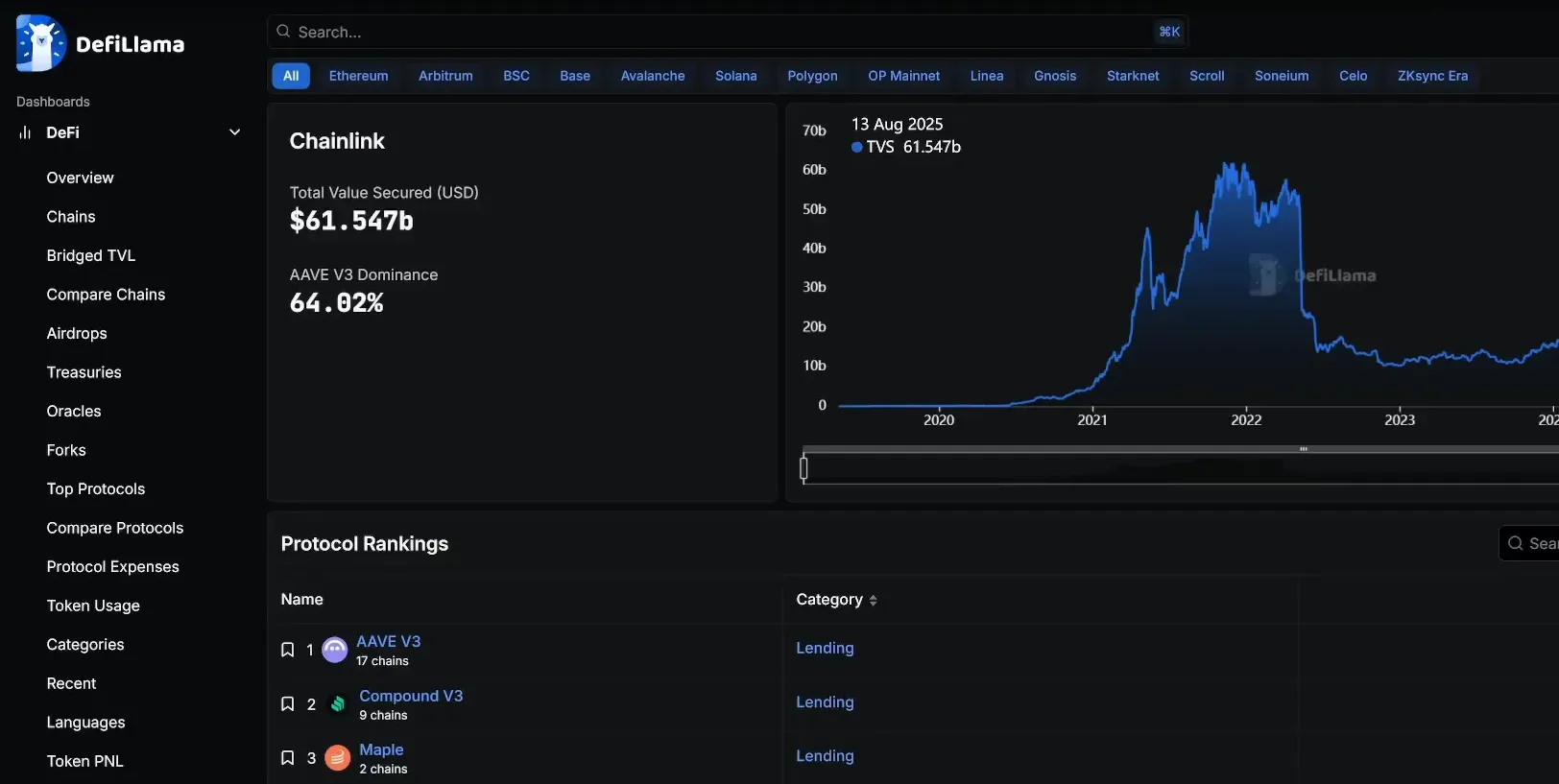Viewport: 1559px width, 784px height.
Task: Click the Maple logo icon
Action: [x=337, y=758]
